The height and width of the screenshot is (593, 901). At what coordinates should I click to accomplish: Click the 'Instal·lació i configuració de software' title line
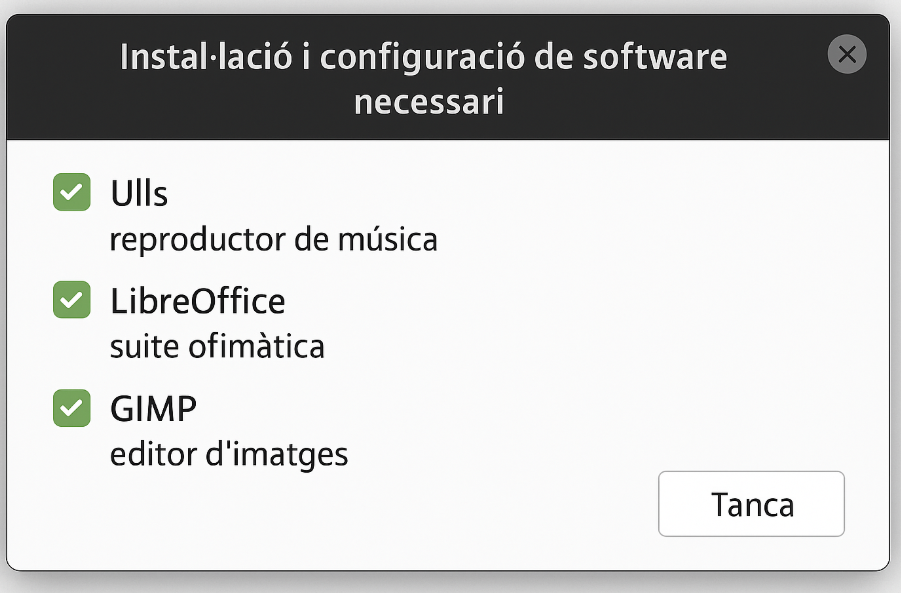[423, 57]
